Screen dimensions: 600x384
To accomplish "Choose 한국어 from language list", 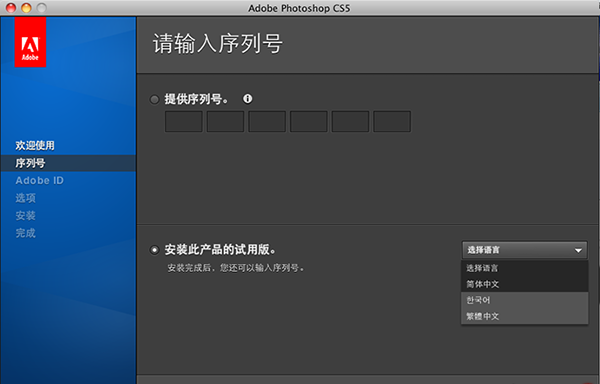I will [x=525, y=300].
